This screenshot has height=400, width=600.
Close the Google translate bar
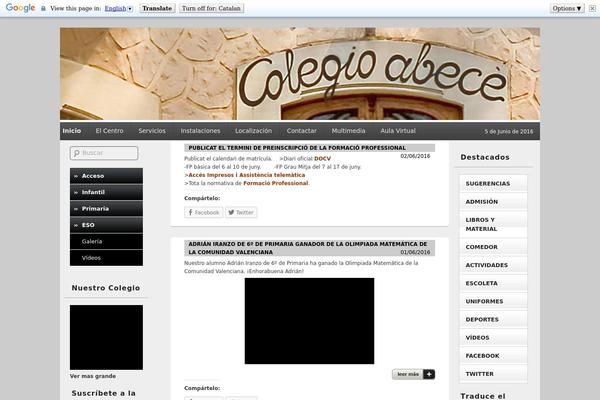click(592, 8)
